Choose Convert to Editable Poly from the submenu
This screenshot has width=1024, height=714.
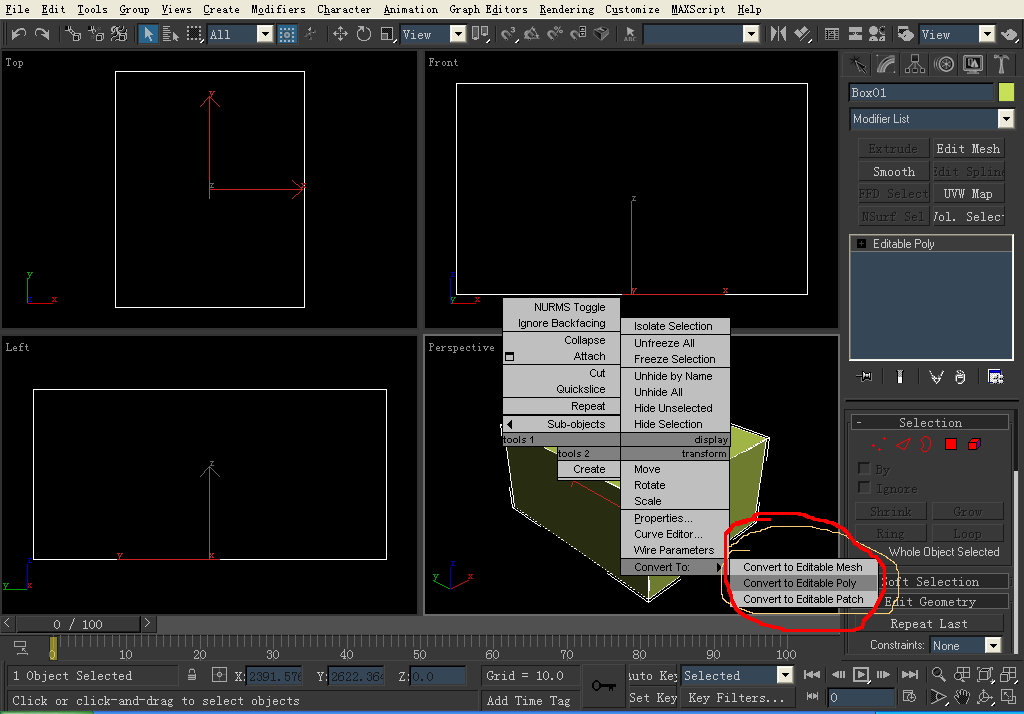click(800, 583)
